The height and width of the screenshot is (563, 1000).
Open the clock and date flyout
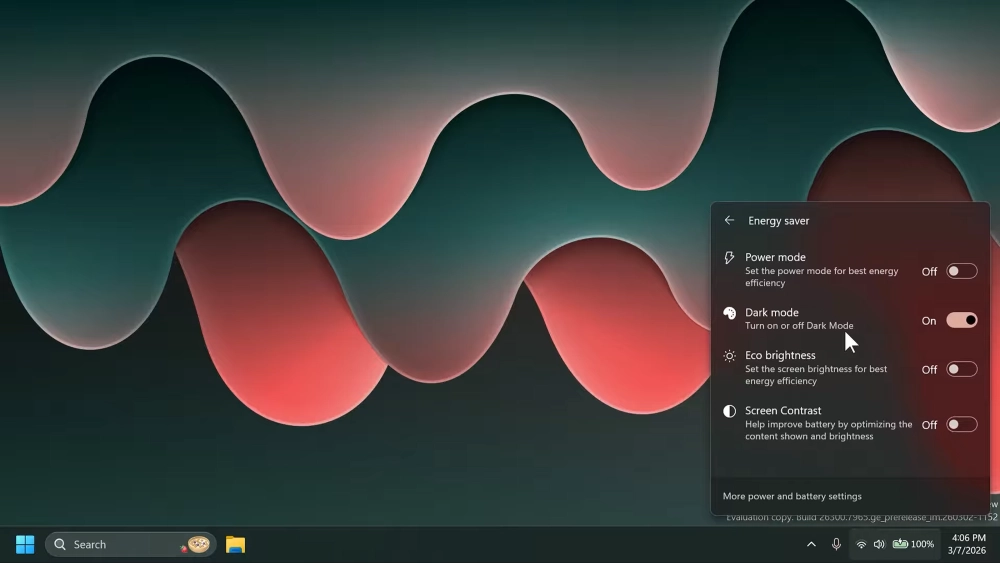[x=966, y=544]
